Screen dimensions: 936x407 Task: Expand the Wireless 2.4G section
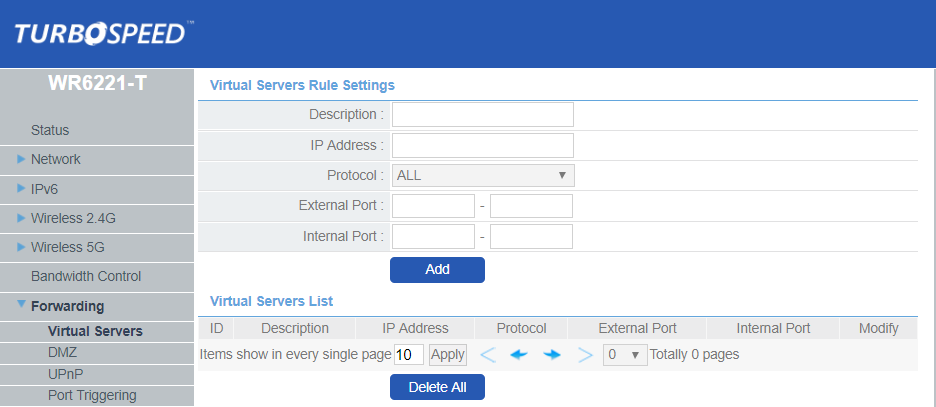click(71, 218)
